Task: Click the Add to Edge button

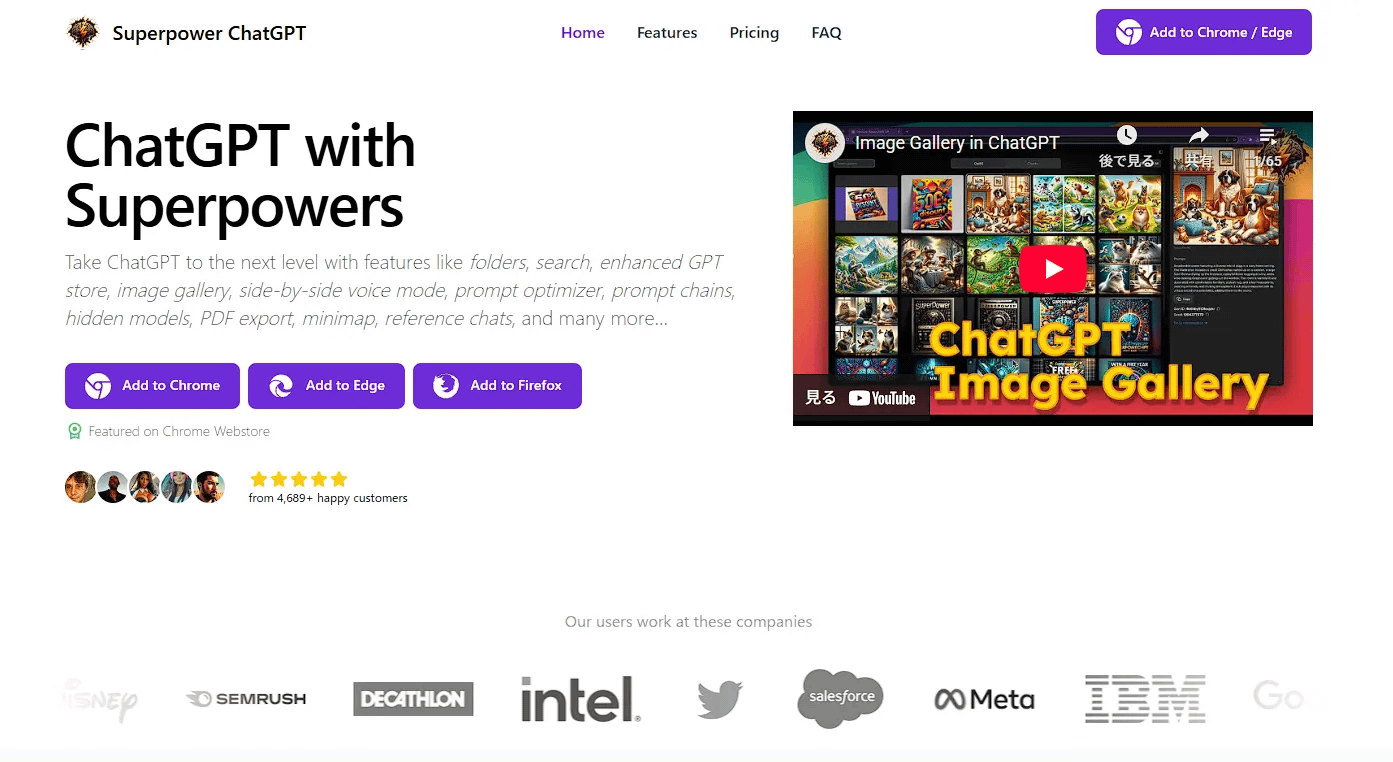Action: [326, 386]
